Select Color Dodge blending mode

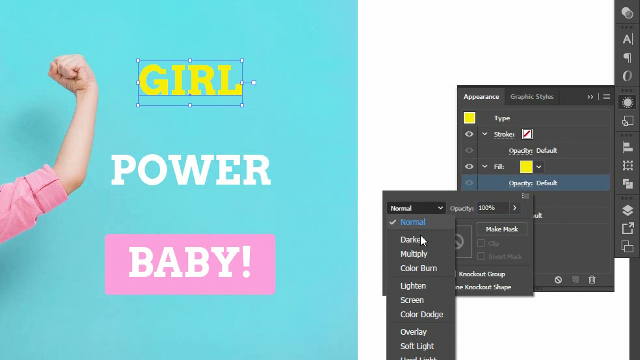click(421, 314)
